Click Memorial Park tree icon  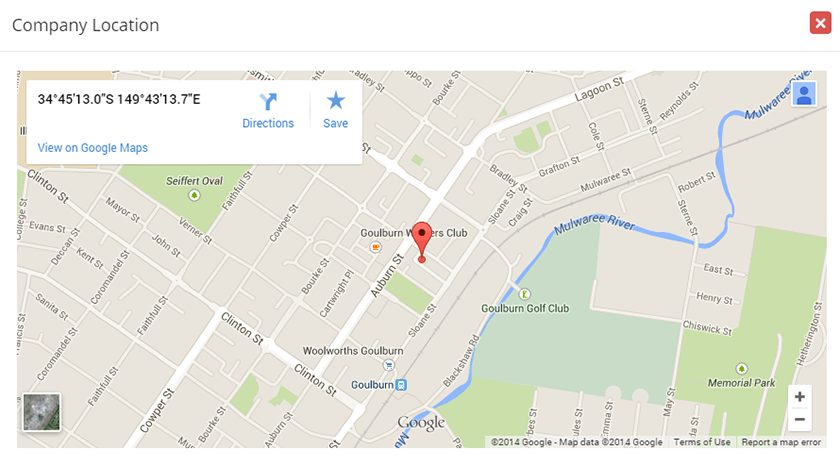(x=741, y=369)
